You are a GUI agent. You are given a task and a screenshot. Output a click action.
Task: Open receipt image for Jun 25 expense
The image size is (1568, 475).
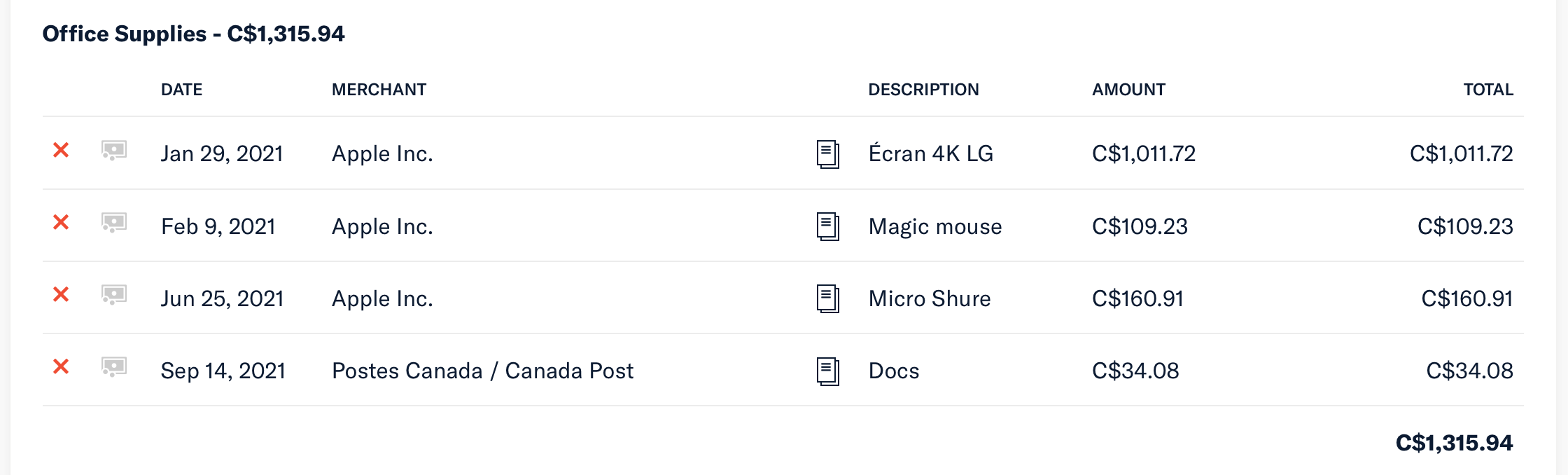point(113,295)
